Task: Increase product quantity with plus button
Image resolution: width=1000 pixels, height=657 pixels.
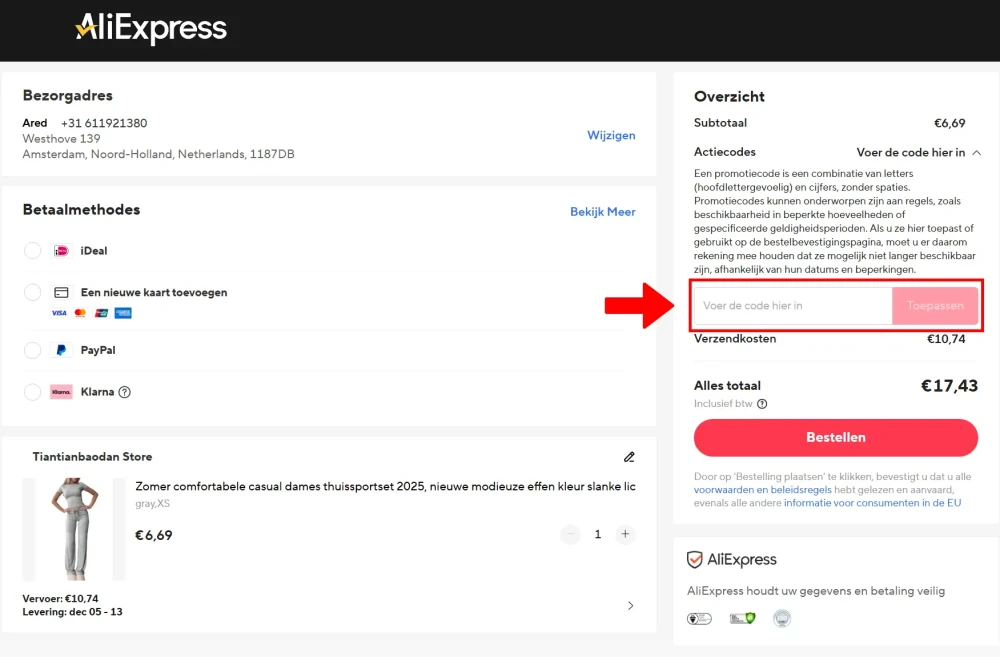Action: (625, 534)
